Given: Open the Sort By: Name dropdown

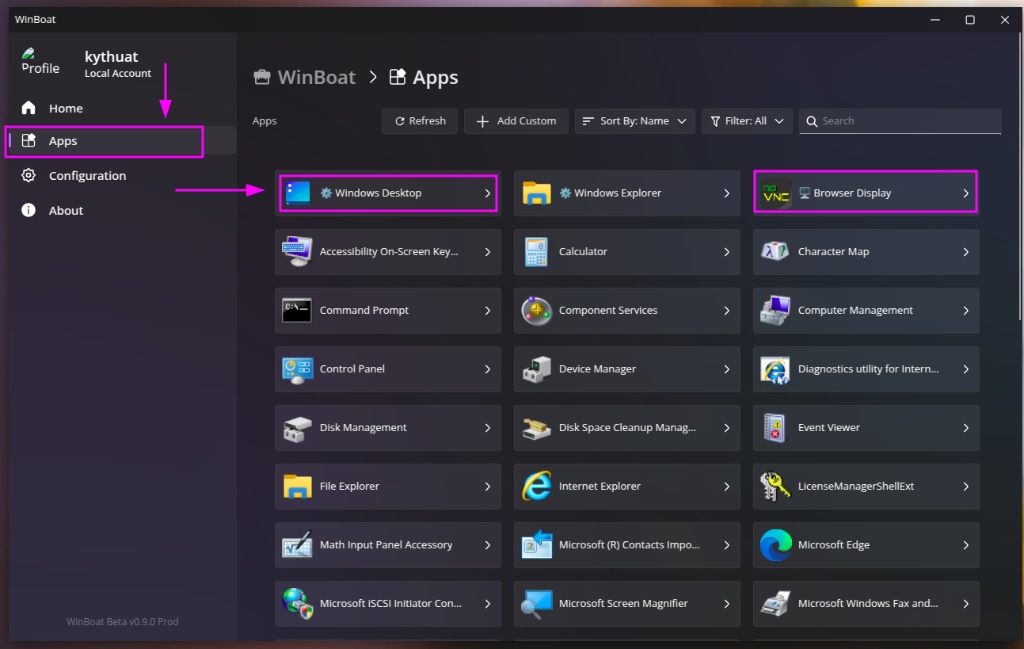Looking at the screenshot, I should (633, 121).
